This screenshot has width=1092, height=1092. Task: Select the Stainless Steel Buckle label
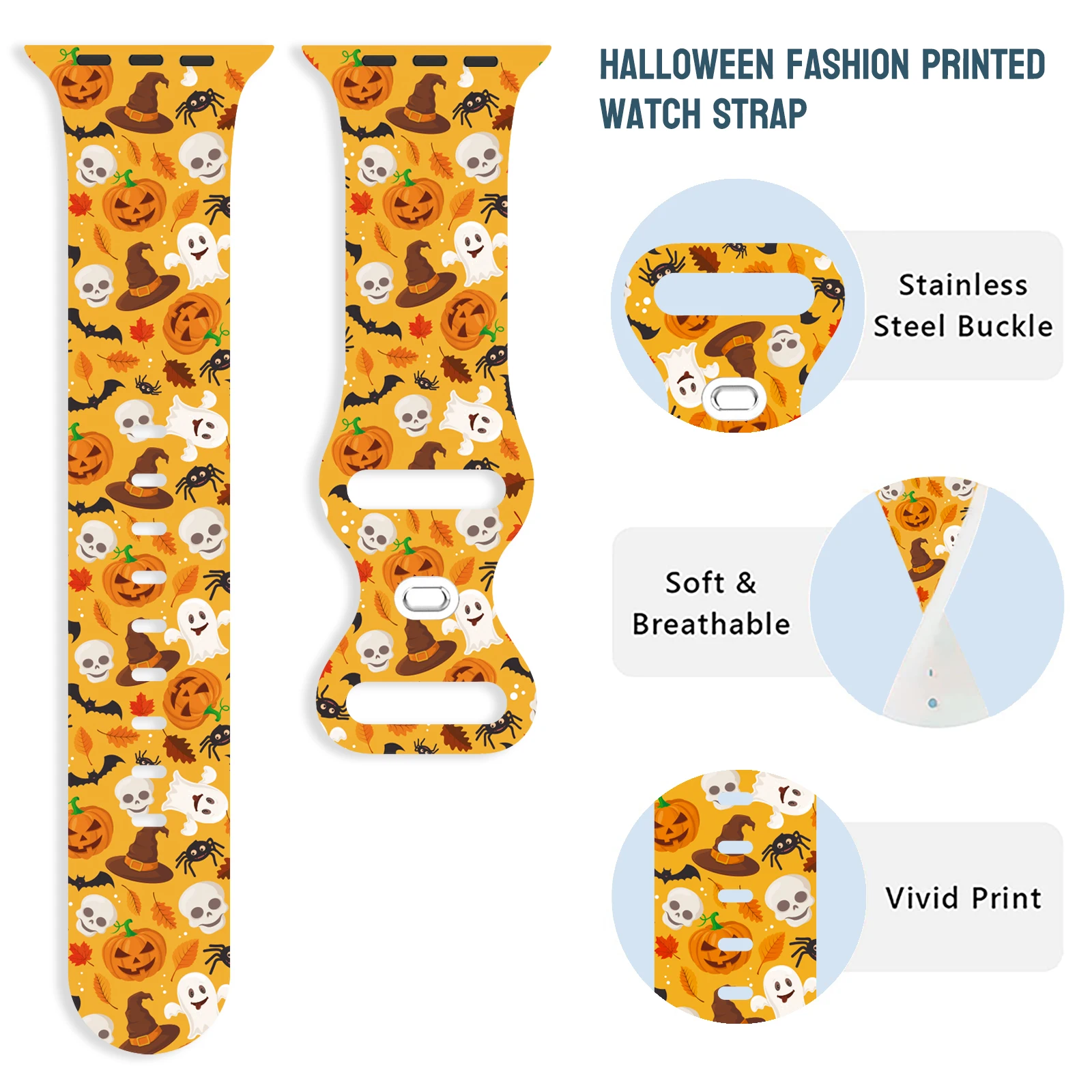tap(963, 305)
